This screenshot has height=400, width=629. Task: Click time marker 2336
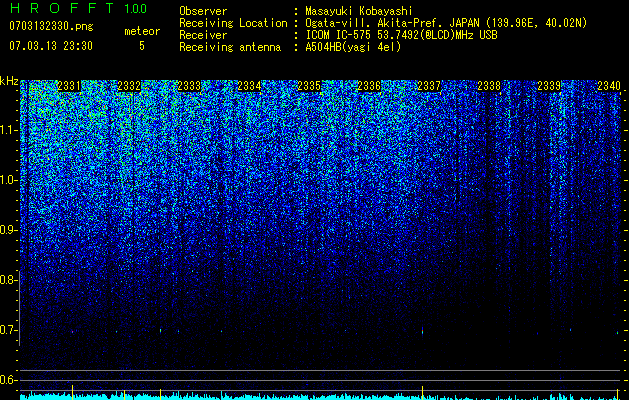(x=369, y=86)
